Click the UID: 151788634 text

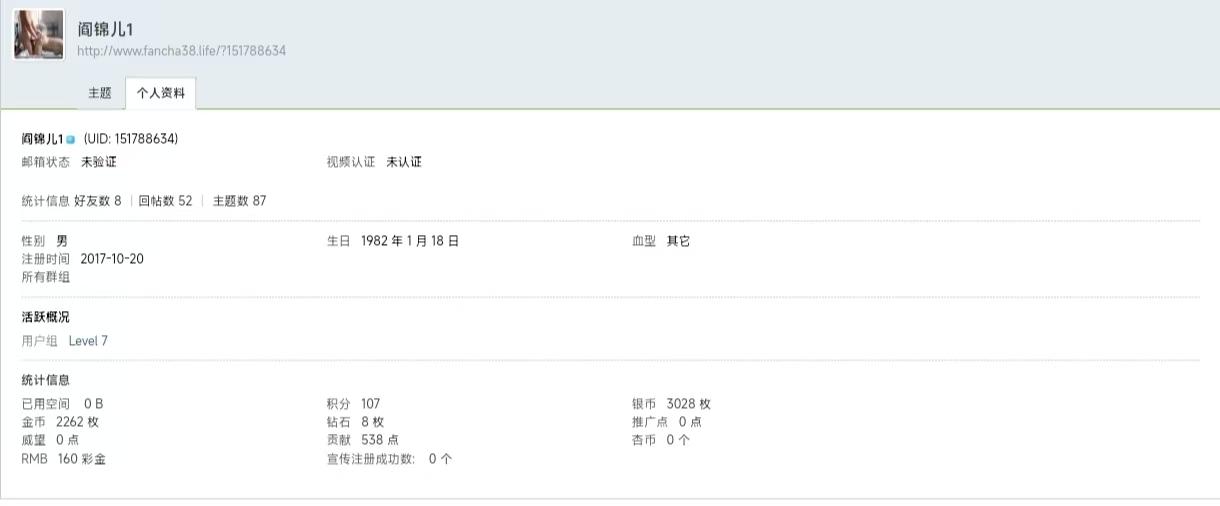pyautogui.click(x=131, y=139)
